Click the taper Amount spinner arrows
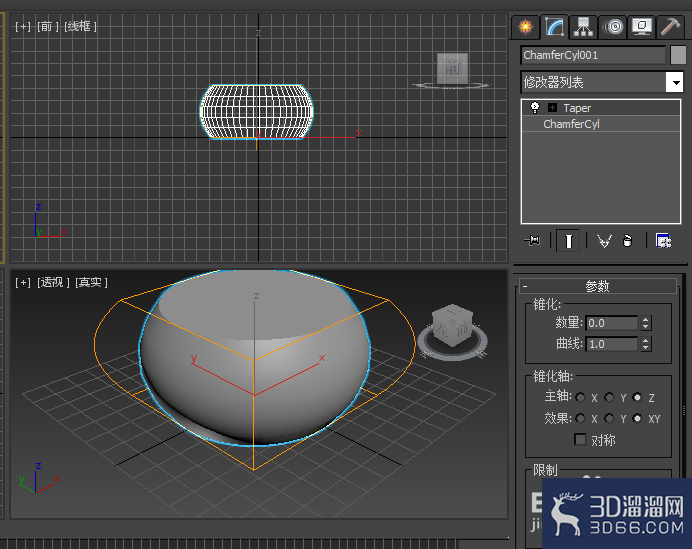 (646, 323)
